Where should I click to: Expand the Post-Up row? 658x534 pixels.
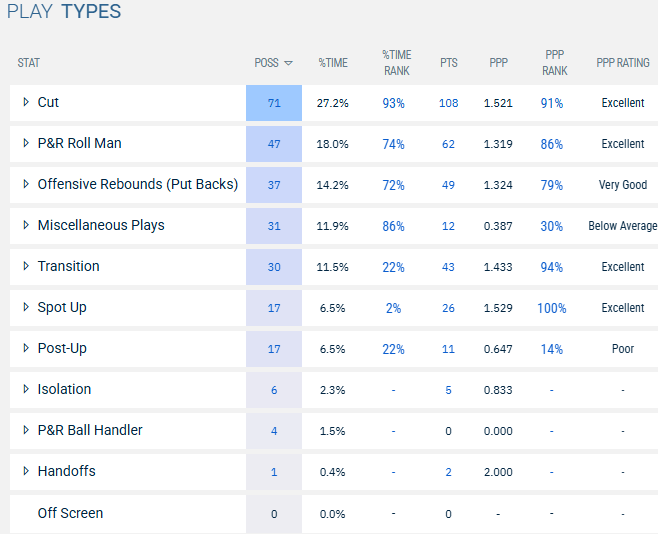tap(26, 348)
